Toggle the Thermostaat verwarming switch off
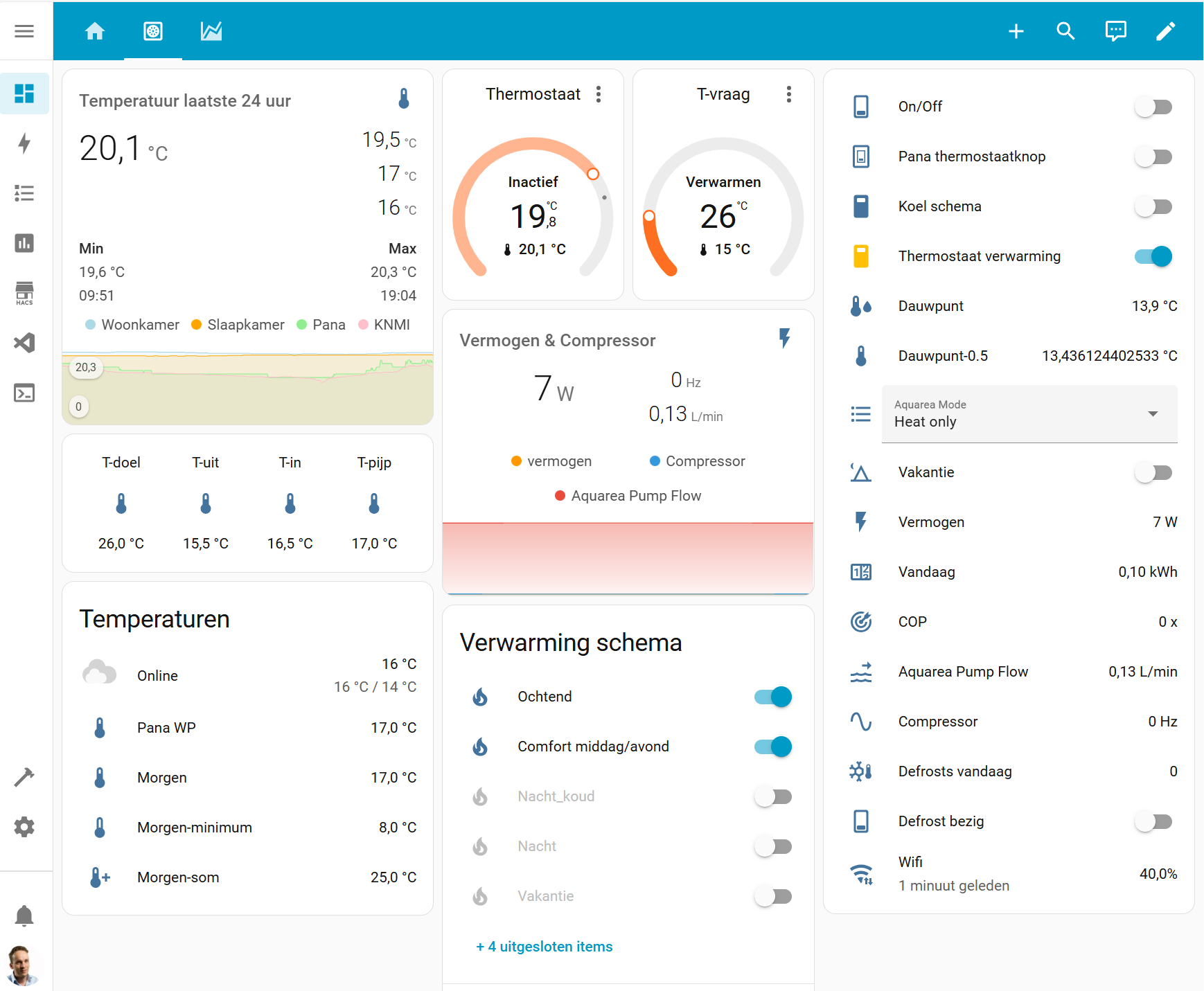The height and width of the screenshot is (991, 1204). 1153,256
